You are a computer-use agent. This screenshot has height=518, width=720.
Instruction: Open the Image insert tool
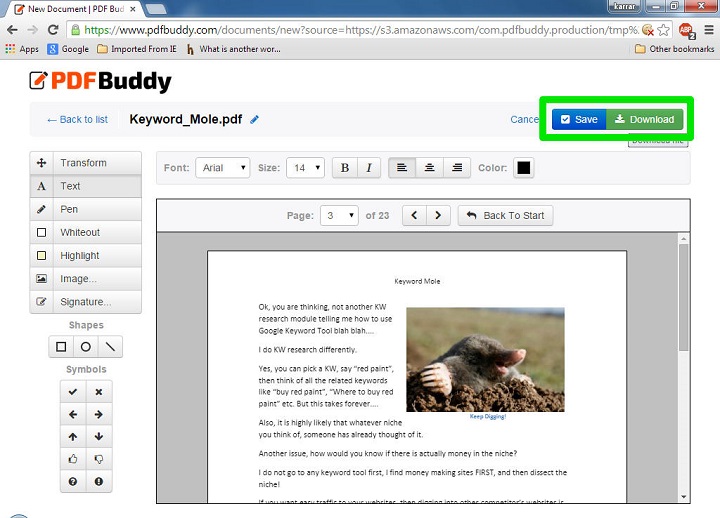(85, 279)
